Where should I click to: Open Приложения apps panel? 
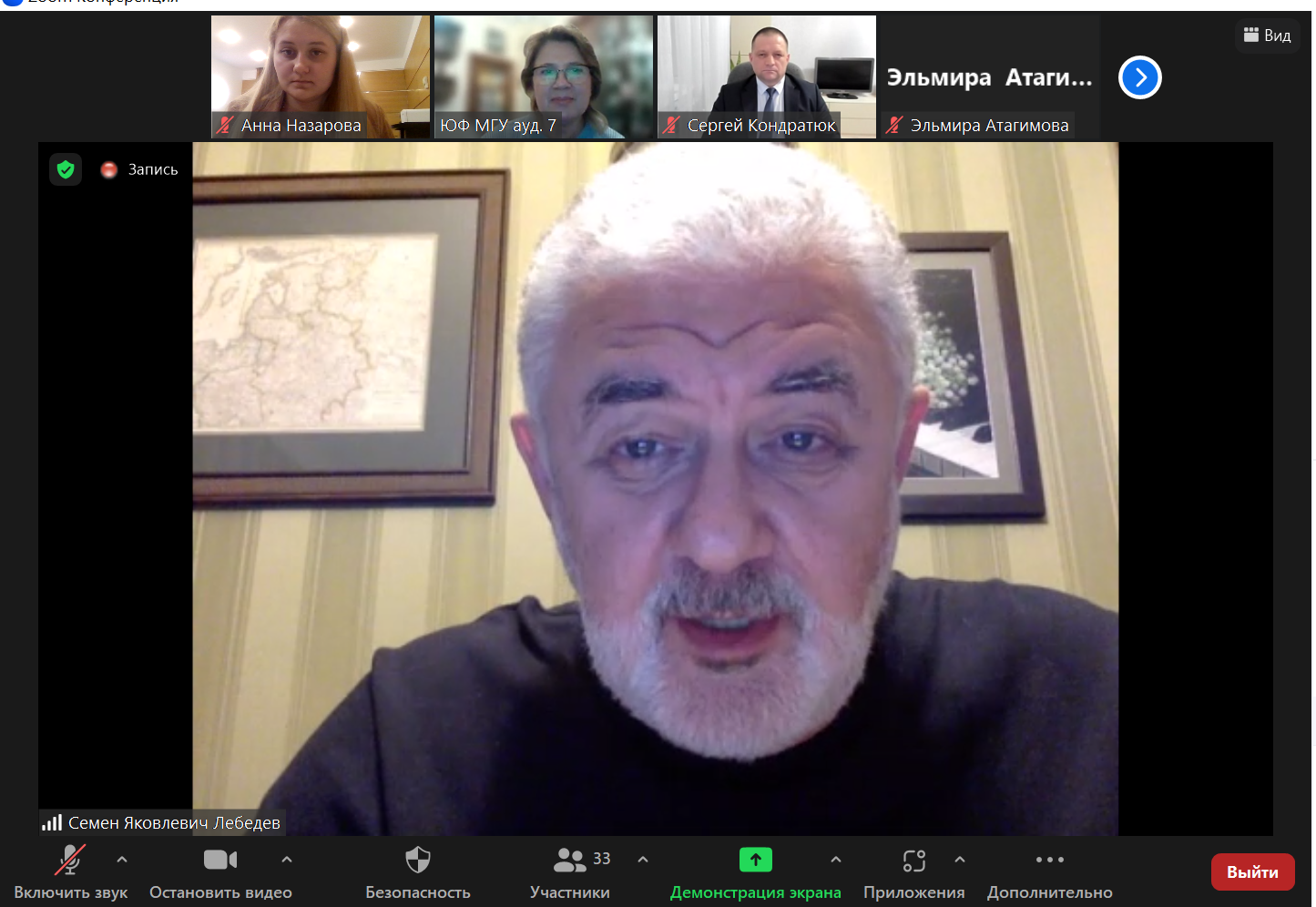914,871
